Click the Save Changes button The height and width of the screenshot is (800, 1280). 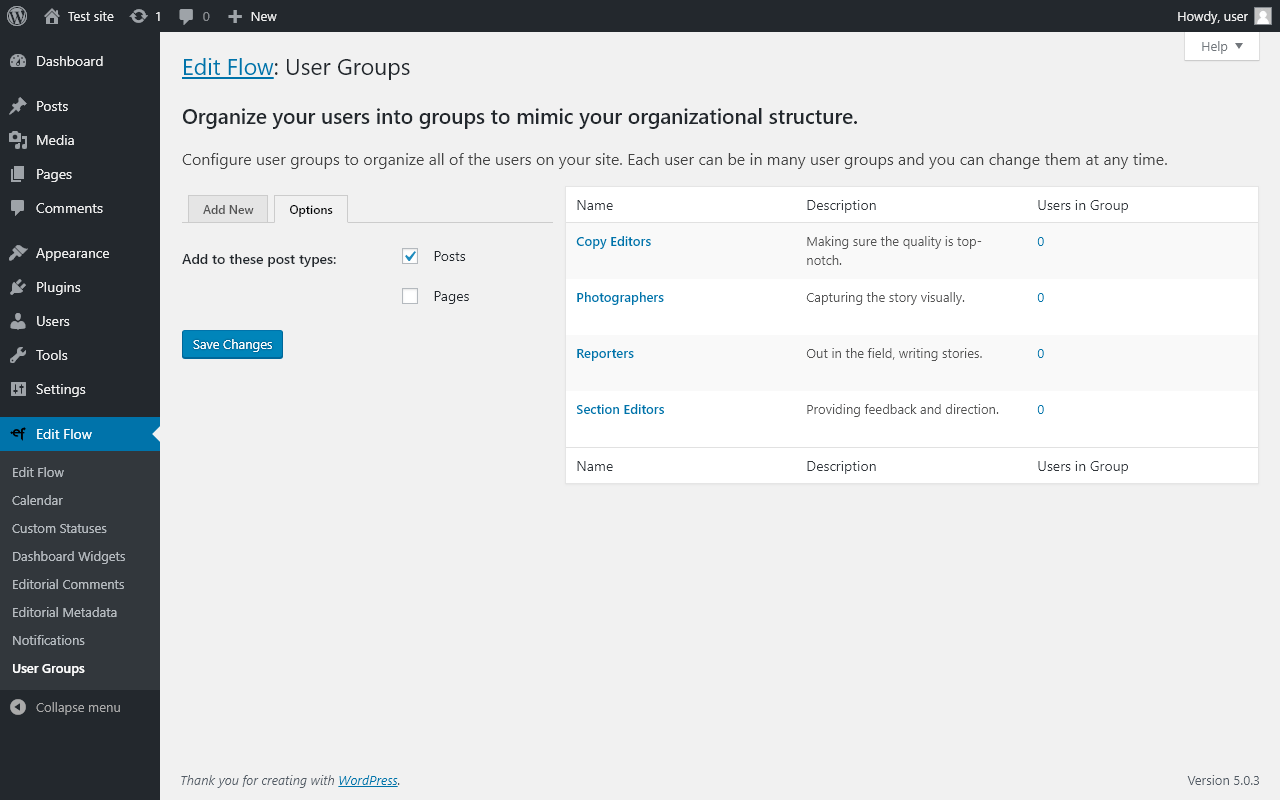click(232, 344)
